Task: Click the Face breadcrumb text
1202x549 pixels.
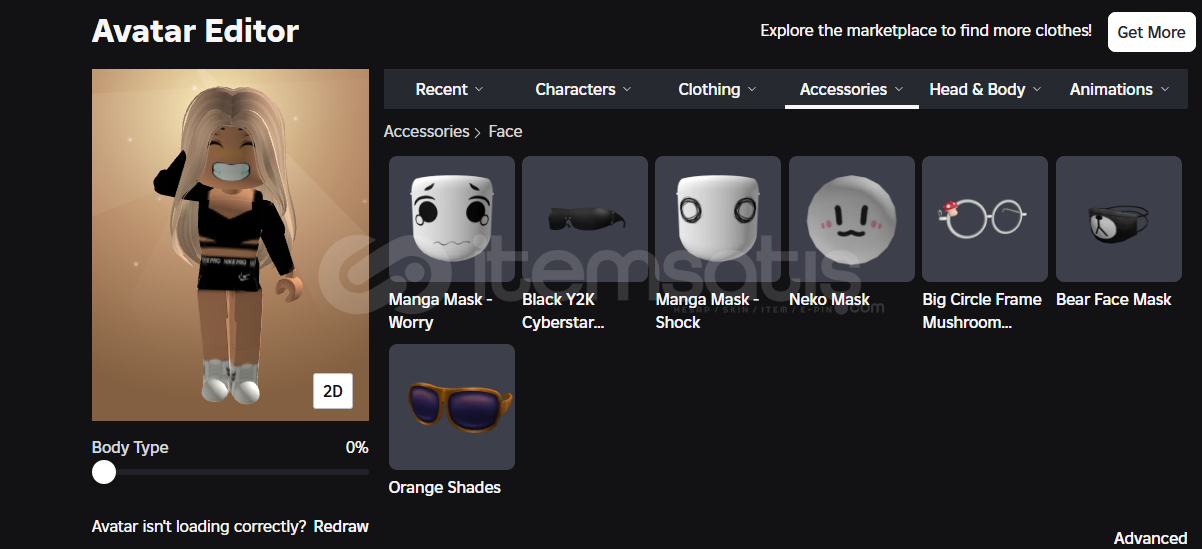Action: (505, 131)
